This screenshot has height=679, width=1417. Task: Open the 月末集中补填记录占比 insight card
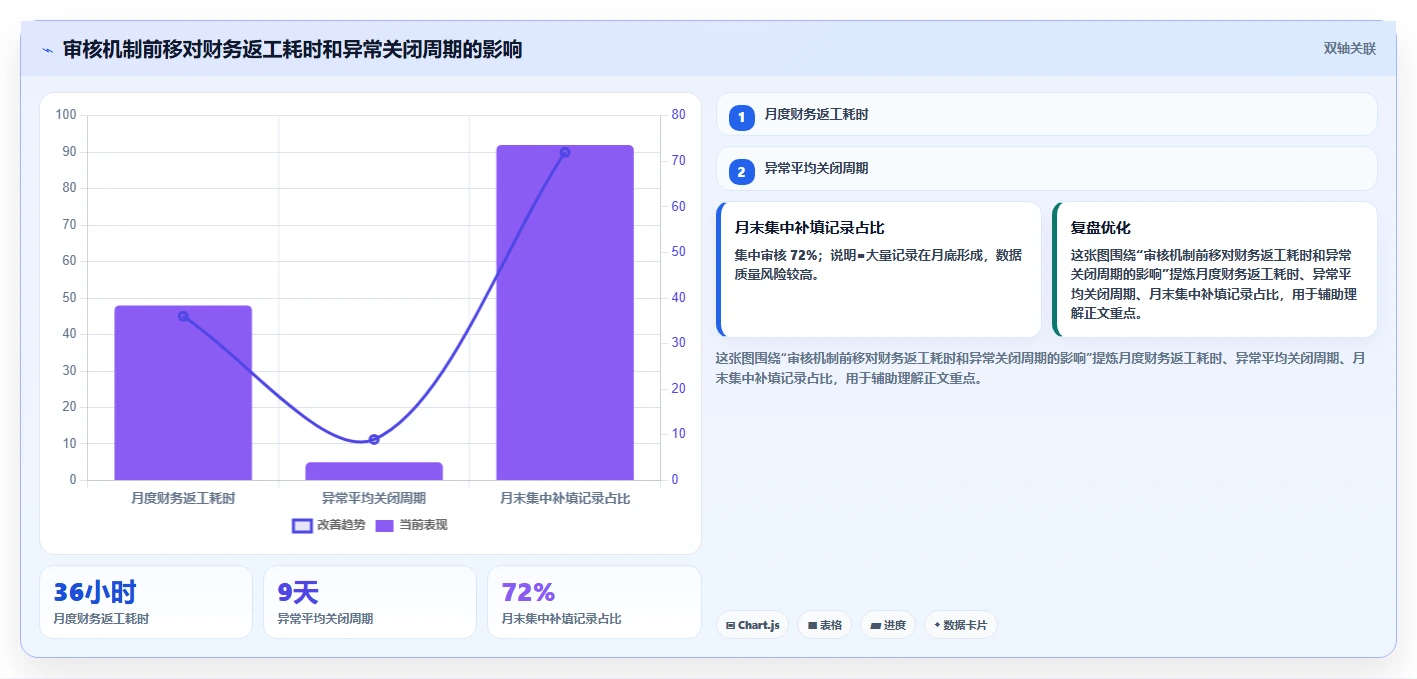[879, 270]
